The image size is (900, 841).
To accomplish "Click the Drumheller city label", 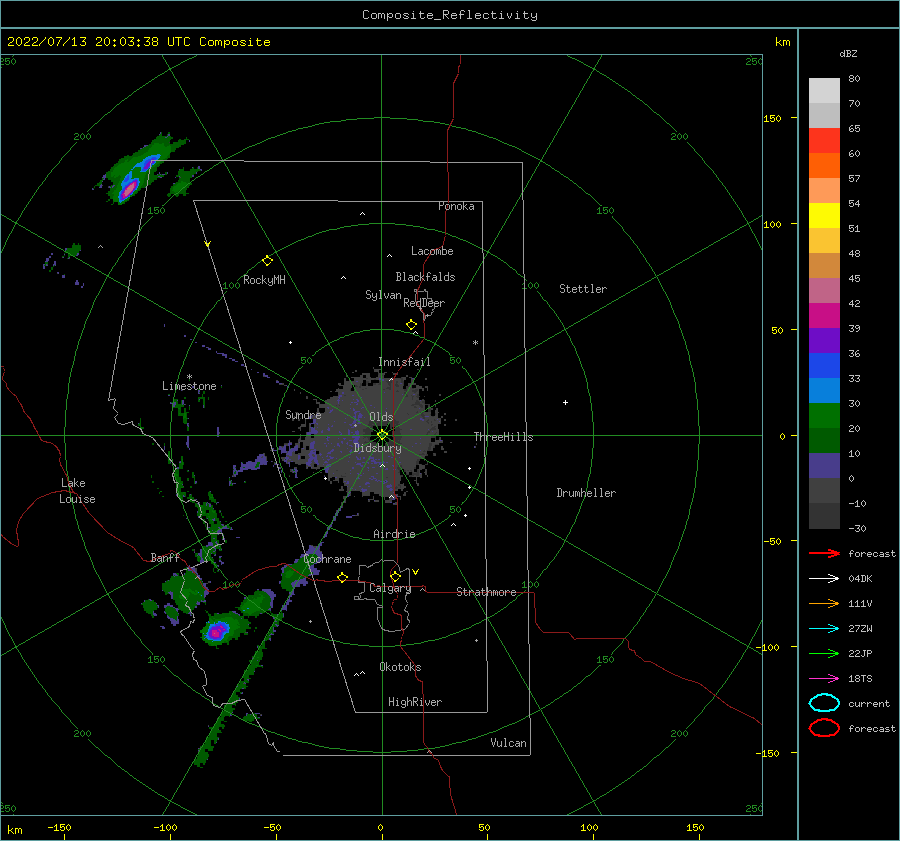I will click(x=586, y=493).
